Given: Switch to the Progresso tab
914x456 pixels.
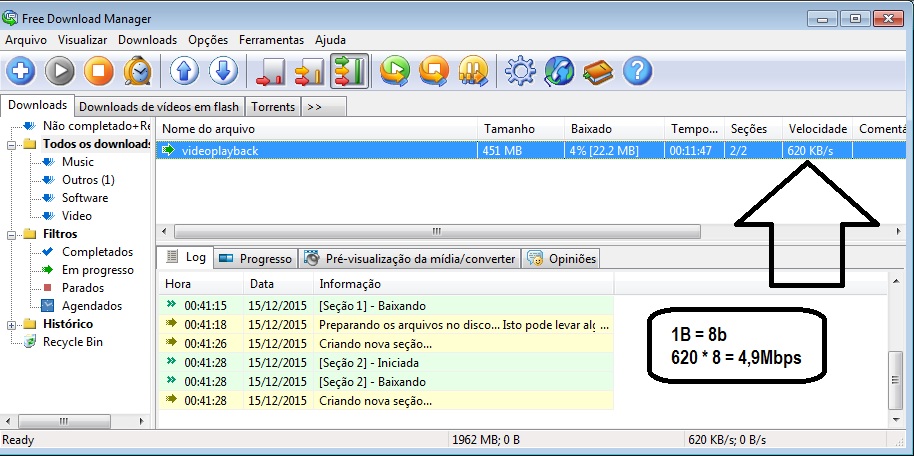Looking at the screenshot, I should click(256, 258).
